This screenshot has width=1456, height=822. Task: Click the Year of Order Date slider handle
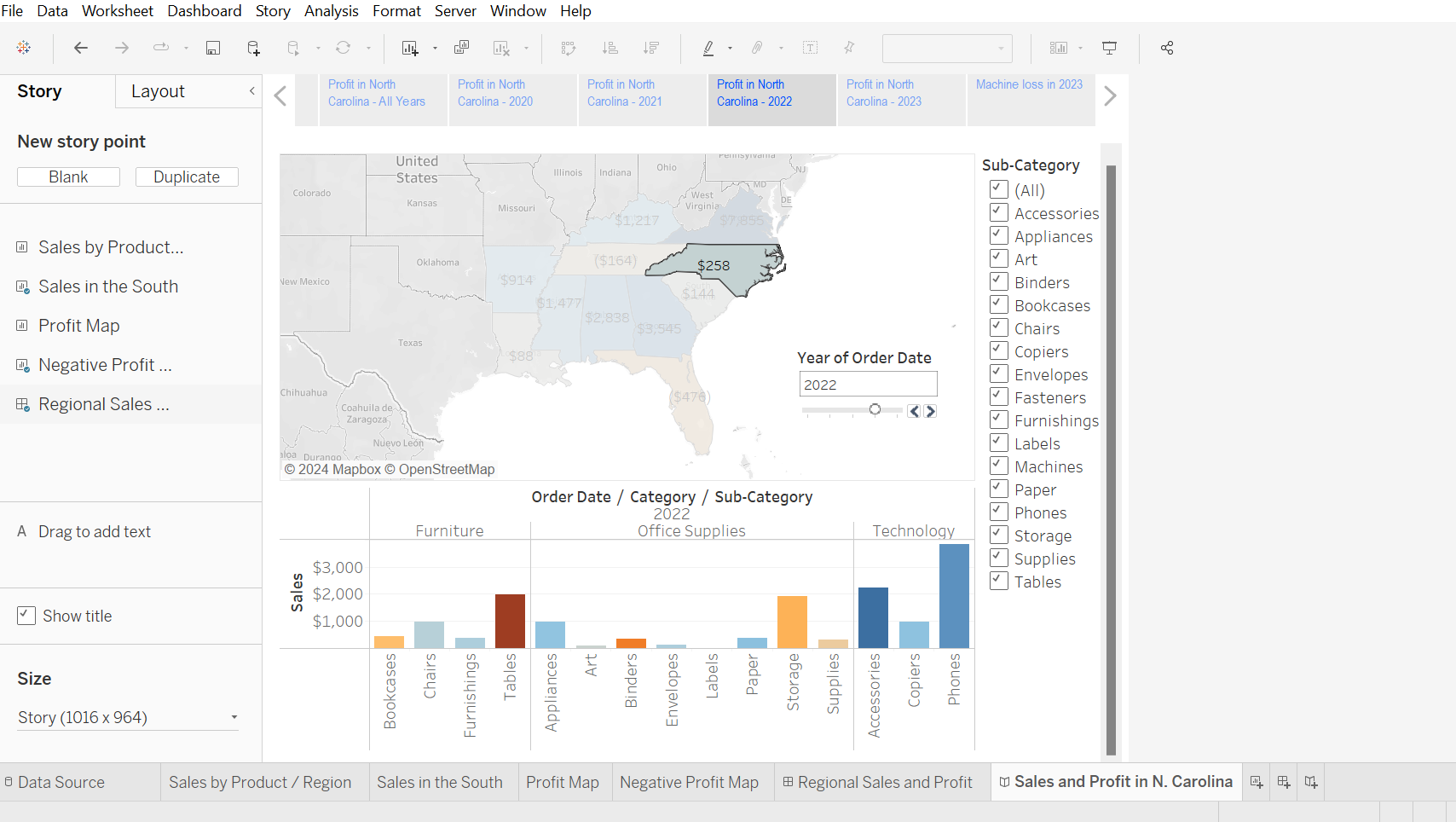click(x=875, y=410)
